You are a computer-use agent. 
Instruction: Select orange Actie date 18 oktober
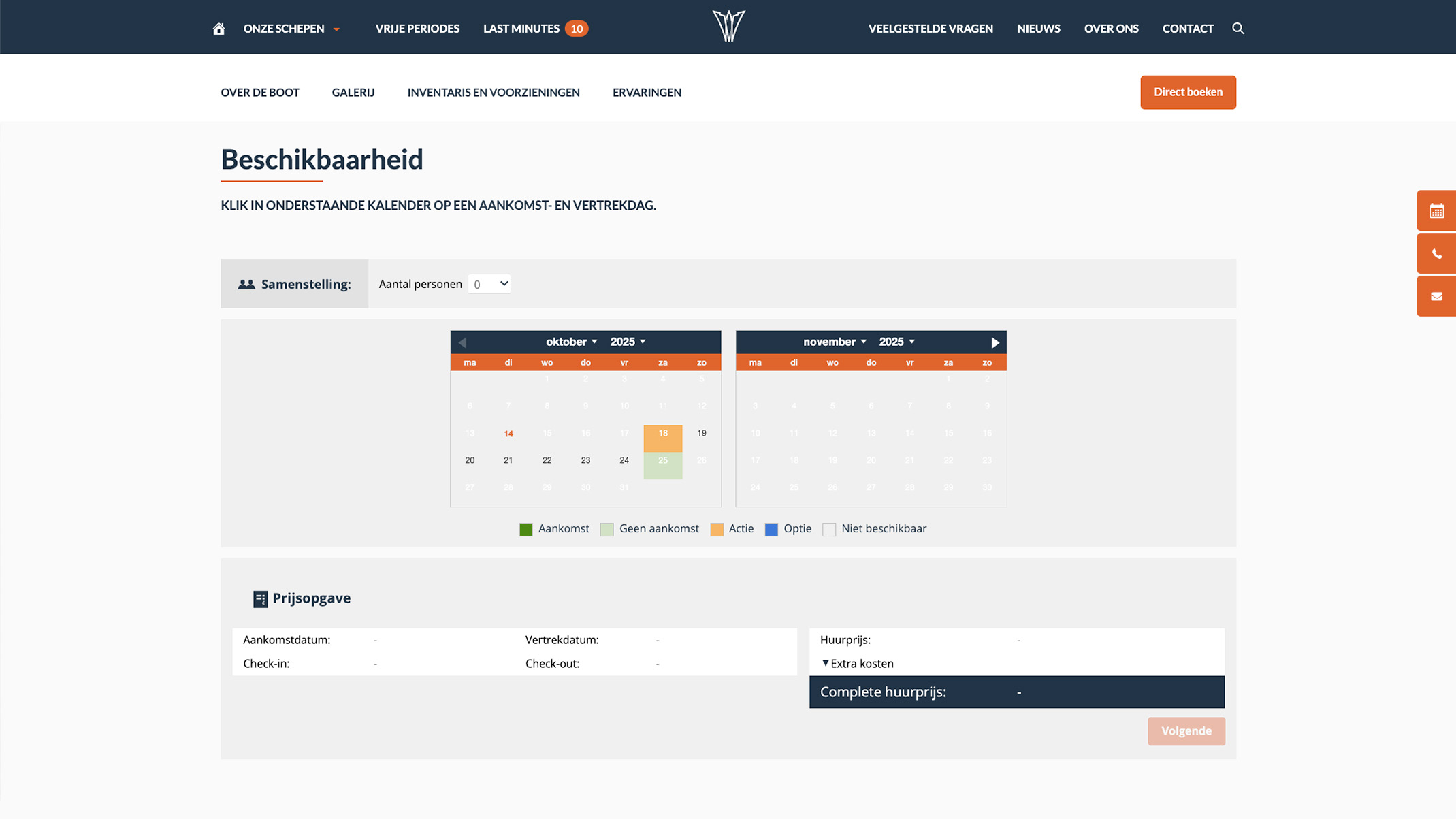click(x=662, y=438)
